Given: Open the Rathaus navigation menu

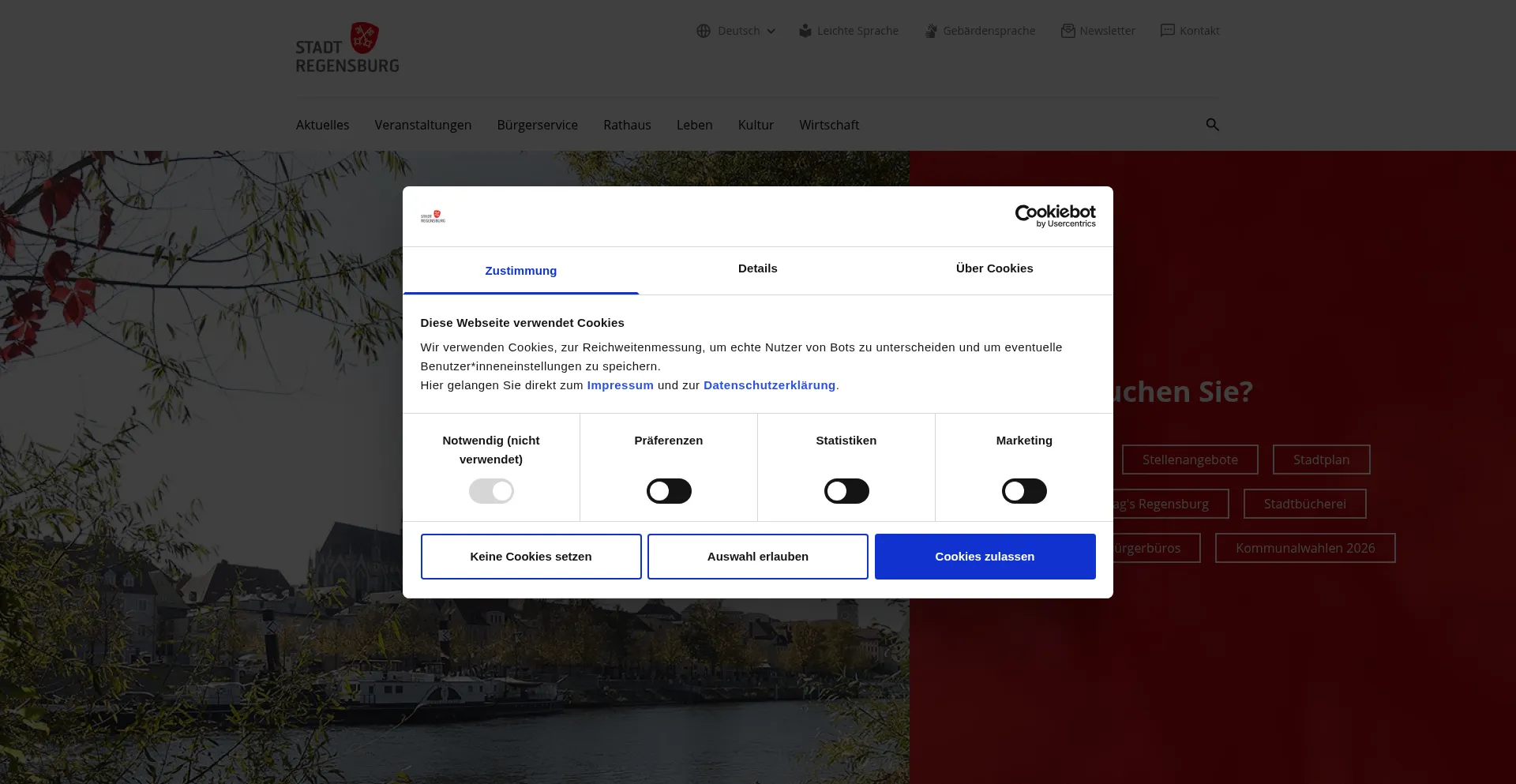Looking at the screenshot, I should (x=627, y=125).
